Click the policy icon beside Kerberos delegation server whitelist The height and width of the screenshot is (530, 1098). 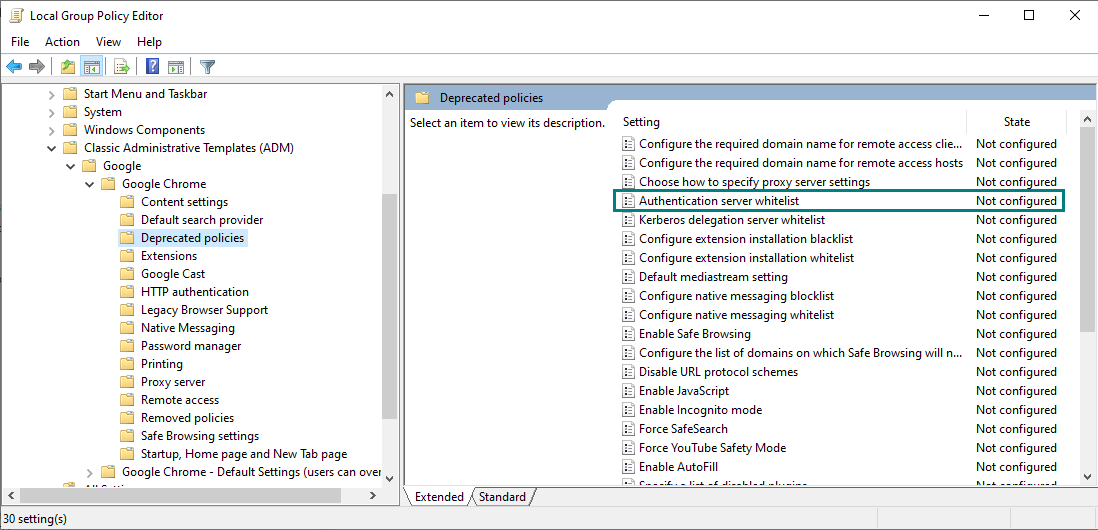pyautogui.click(x=628, y=220)
